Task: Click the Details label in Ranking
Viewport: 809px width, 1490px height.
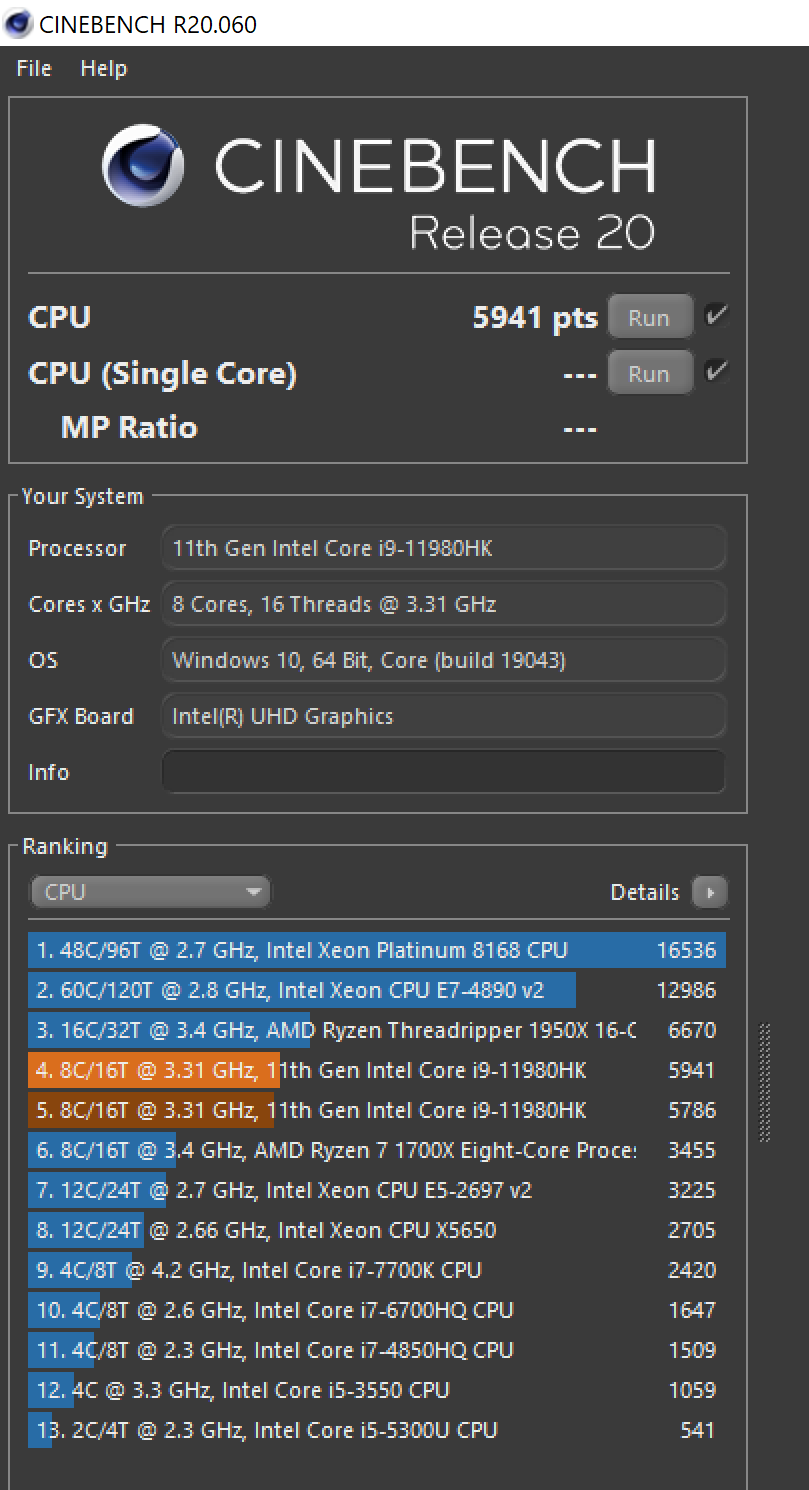Action: [x=645, y=892]
